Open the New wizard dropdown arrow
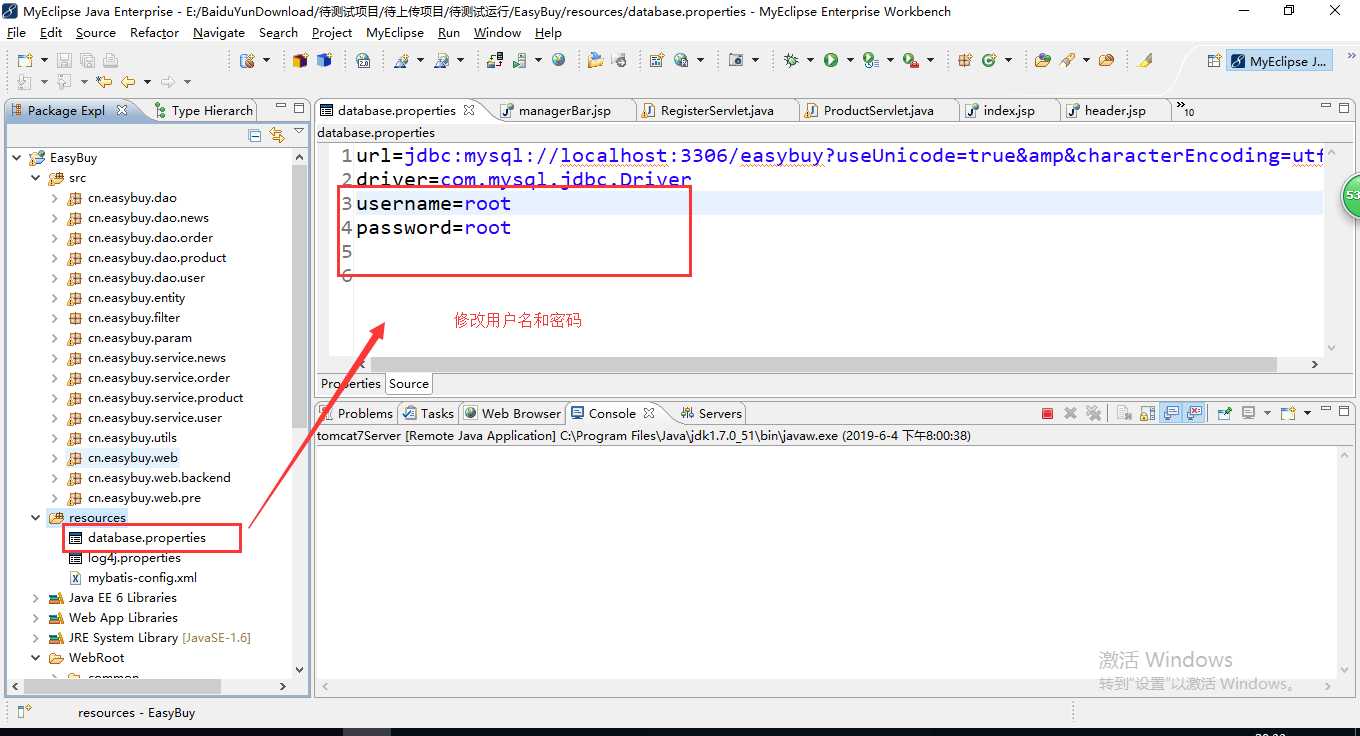This screenshot has height=736, width=1360. (x=44, y=60)
